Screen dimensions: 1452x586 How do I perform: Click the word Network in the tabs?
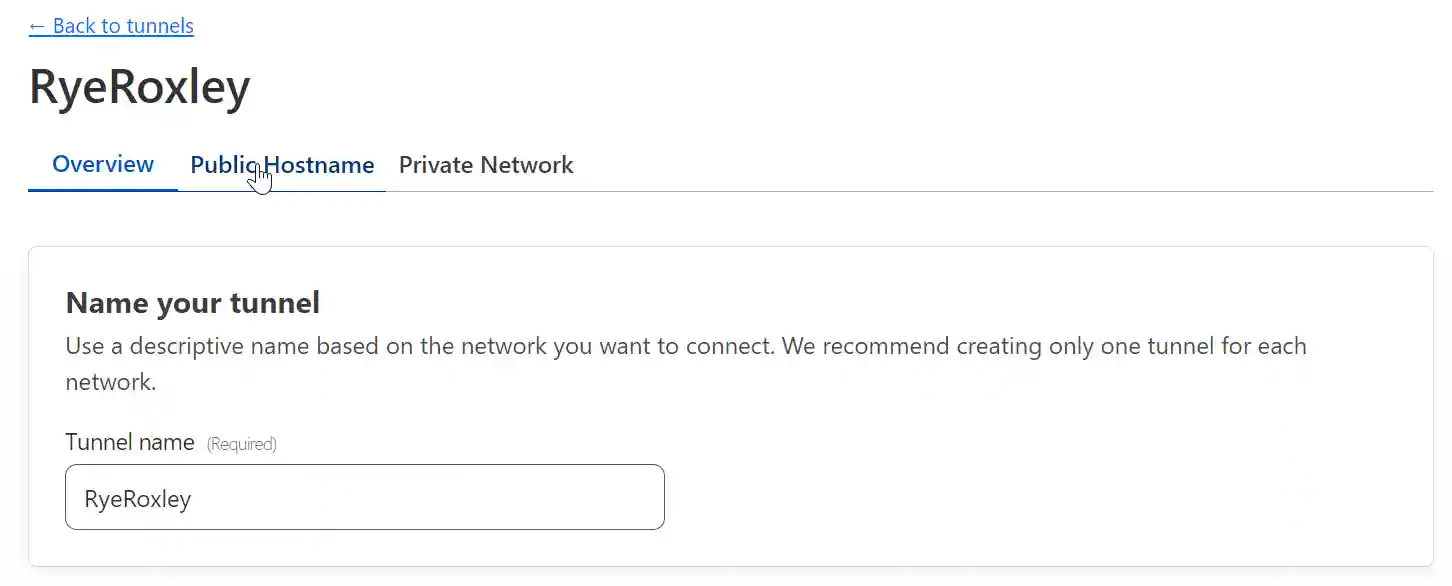pyautogui.click(x=526, y=165)
